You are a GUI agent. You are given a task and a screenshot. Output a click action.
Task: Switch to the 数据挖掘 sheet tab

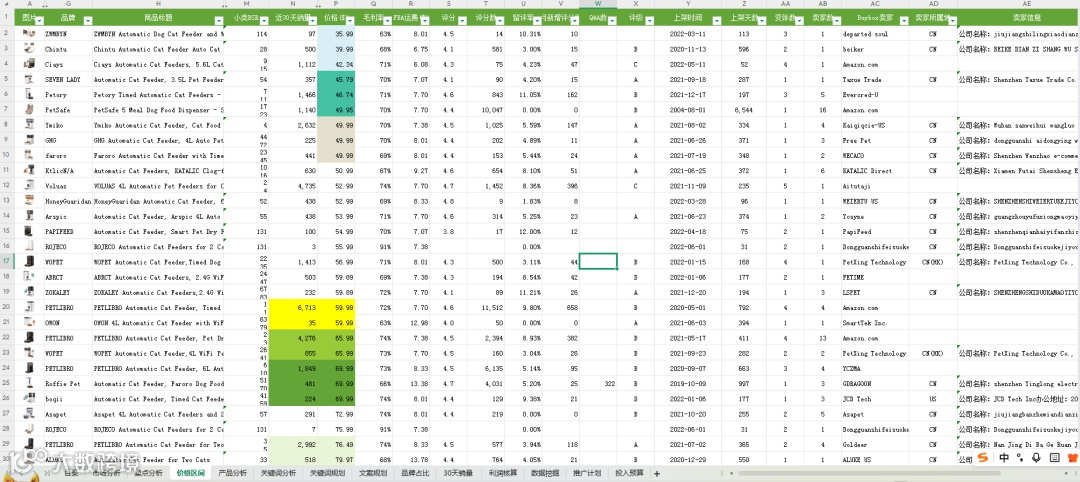(x=546, y=473)
